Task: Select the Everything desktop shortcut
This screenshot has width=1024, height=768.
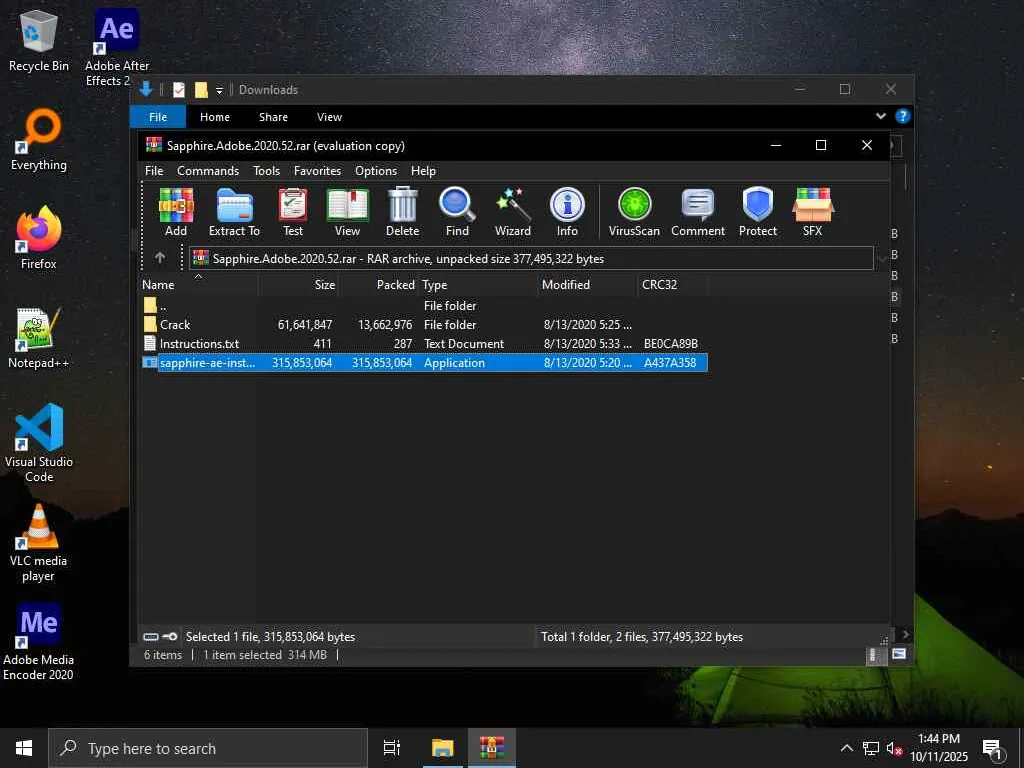Action: (x=39, y=140)
